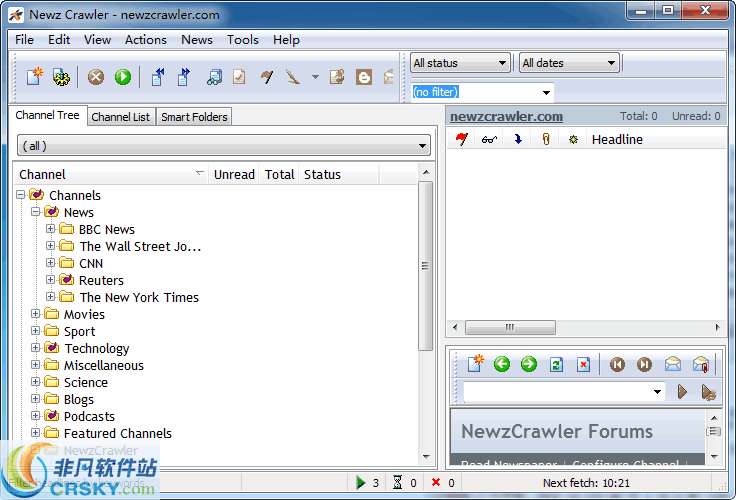The height and width of the screenshot is (500, 736).
Task: Select The New York Times channel
Action: 139,297
